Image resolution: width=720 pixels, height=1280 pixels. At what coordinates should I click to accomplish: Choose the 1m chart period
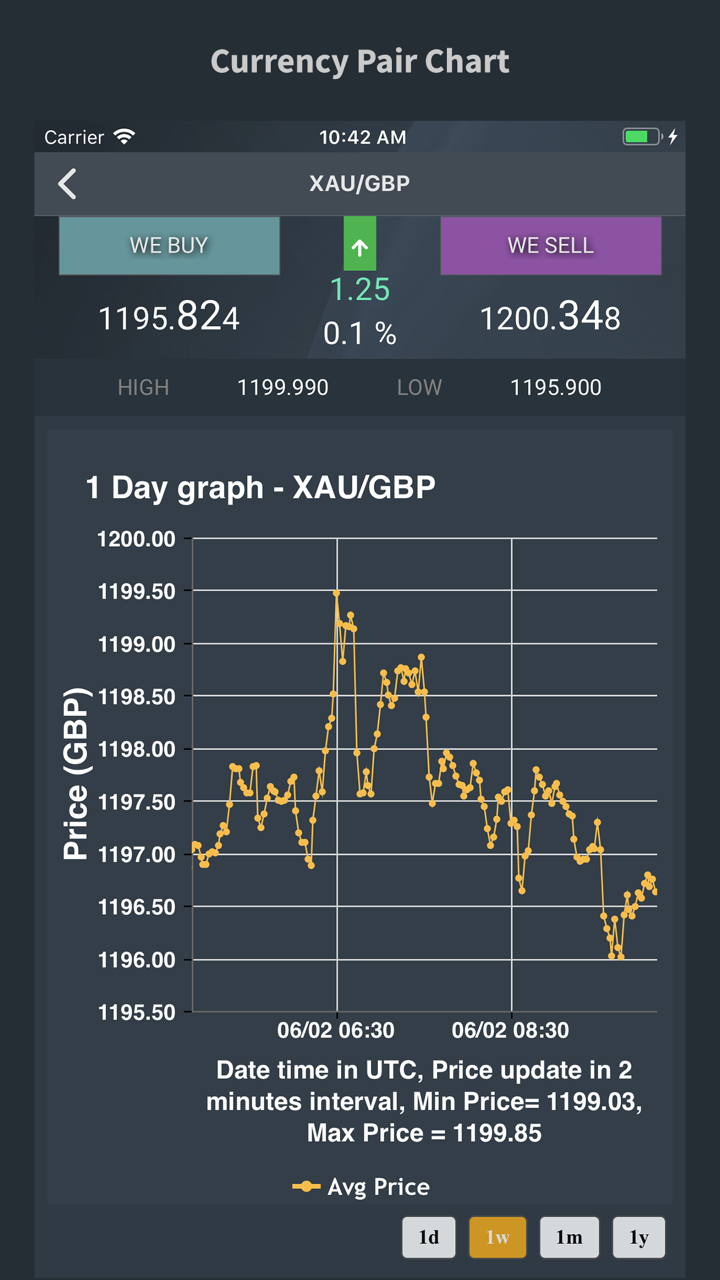coord(569,1237)
